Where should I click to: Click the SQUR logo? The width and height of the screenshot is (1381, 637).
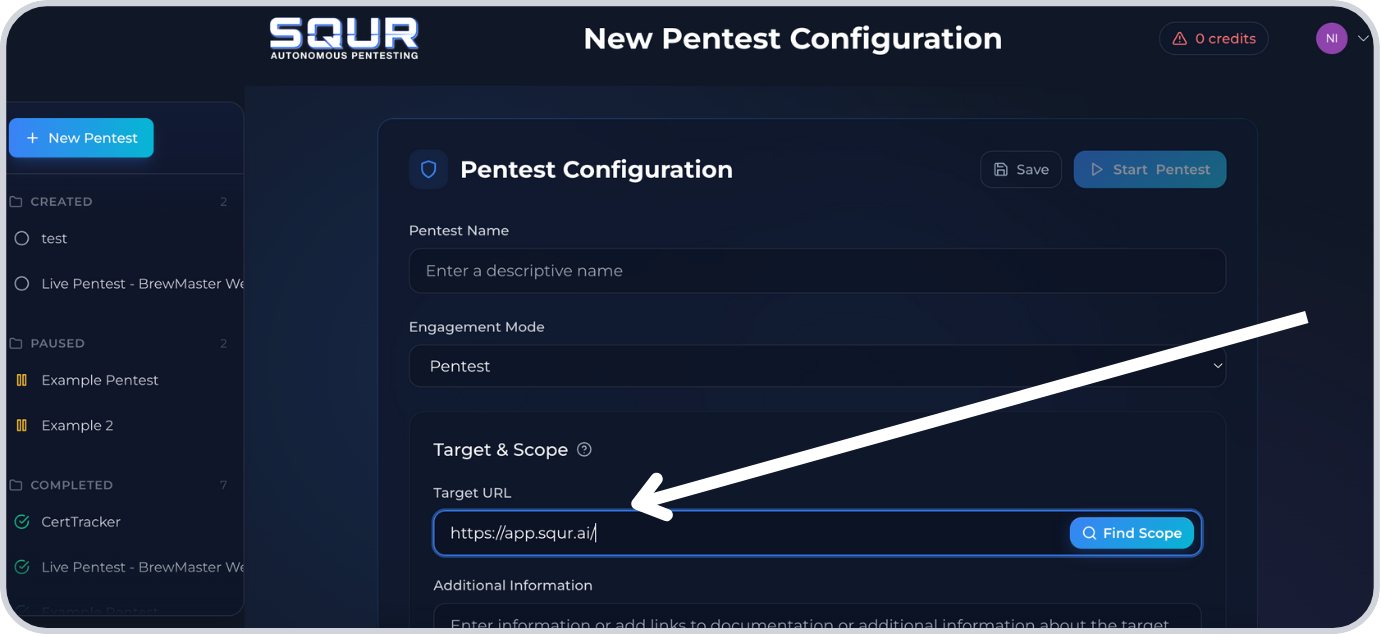tap(344, 38)
